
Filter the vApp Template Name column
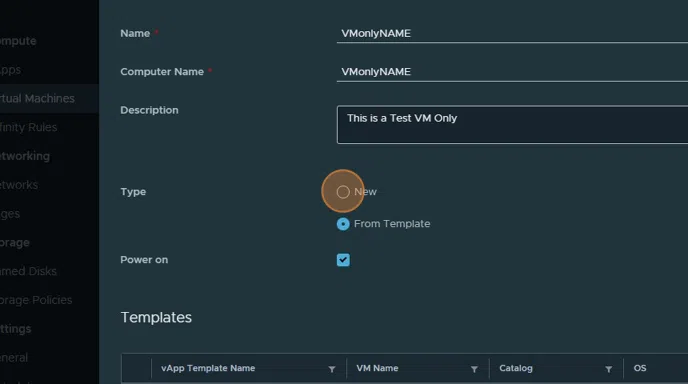click(332, 369)
